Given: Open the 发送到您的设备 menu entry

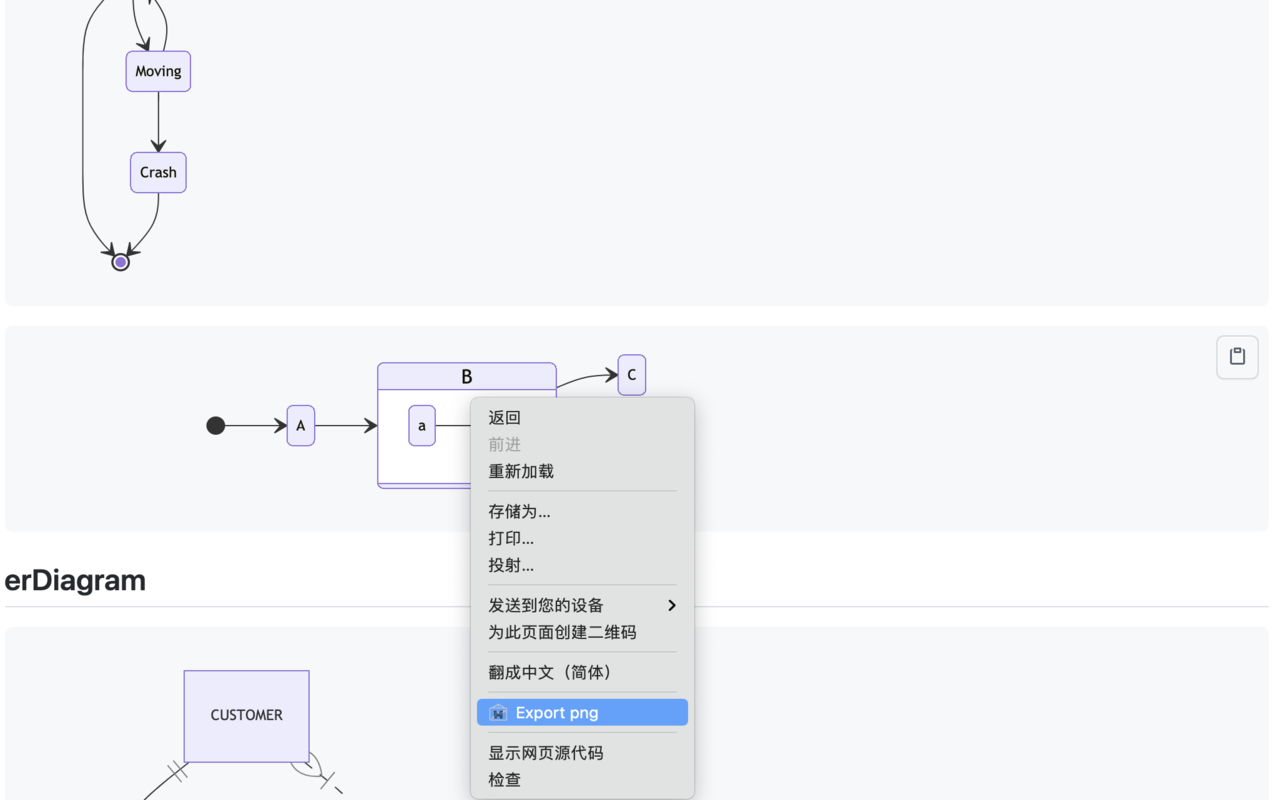Looking at the screenshot, I should click(582, 606).
